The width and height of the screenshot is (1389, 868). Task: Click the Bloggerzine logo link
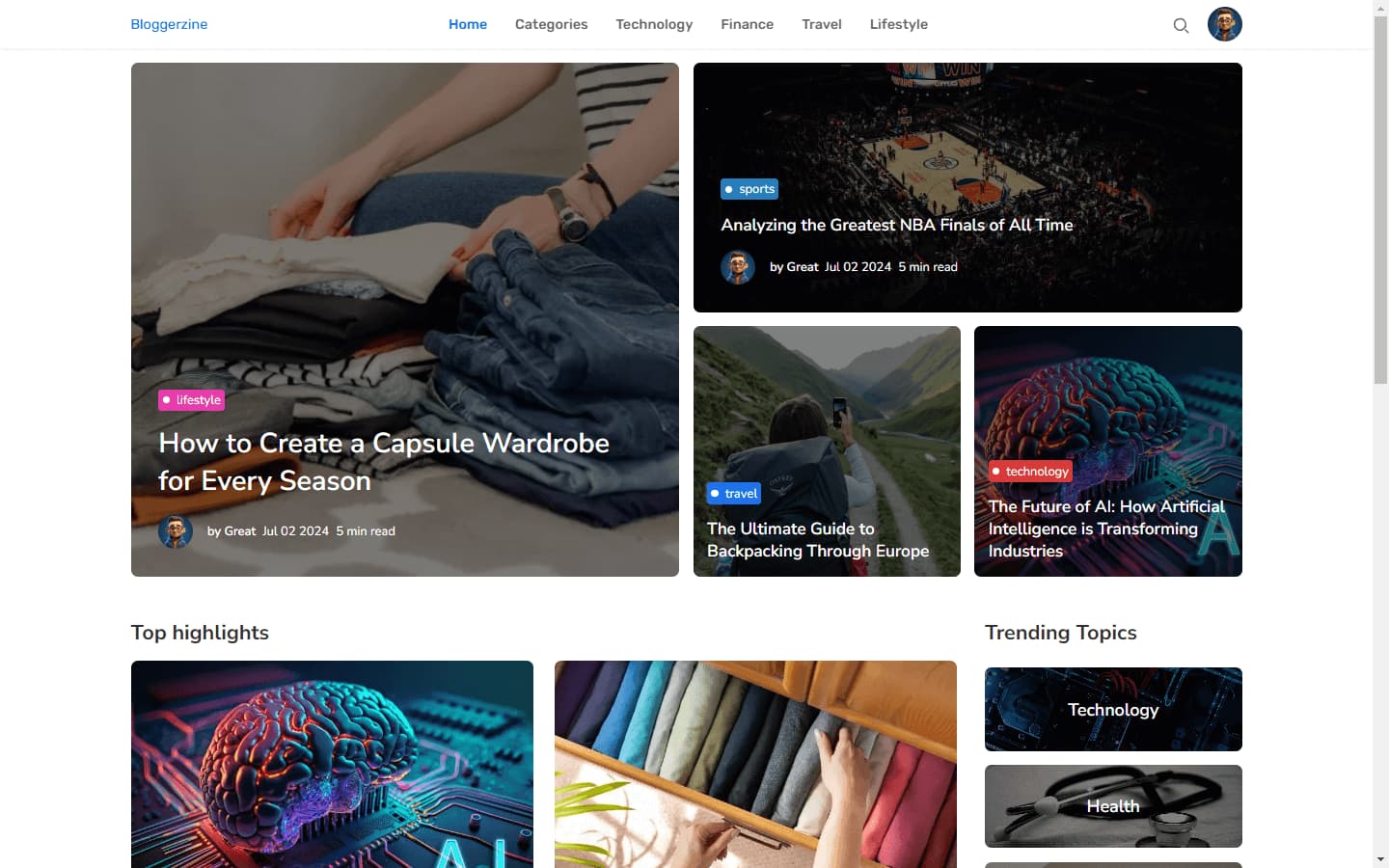point(169,24)
